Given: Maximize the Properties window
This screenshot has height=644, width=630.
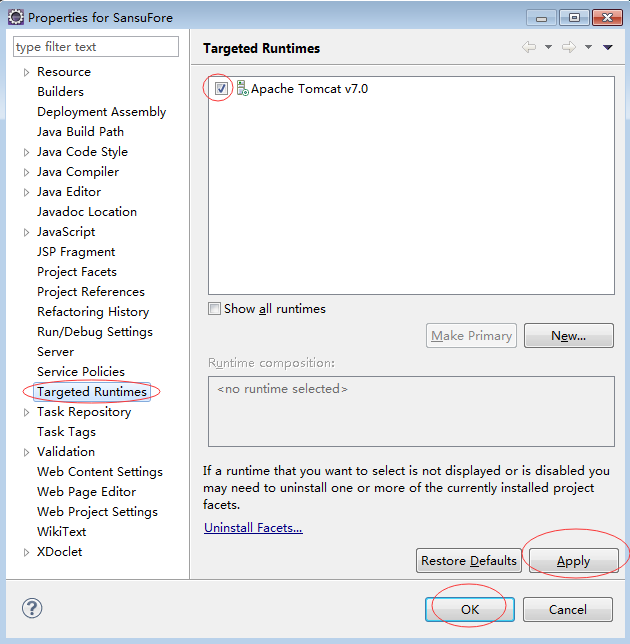Looking at the screenshot, I should coord(575,18).
